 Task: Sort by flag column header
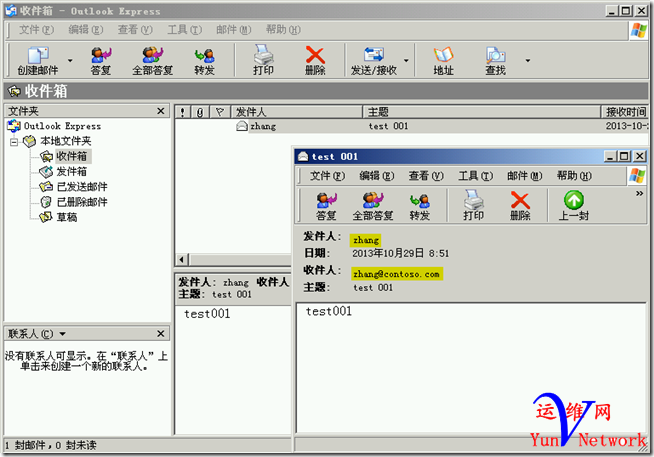coord(220,112)
